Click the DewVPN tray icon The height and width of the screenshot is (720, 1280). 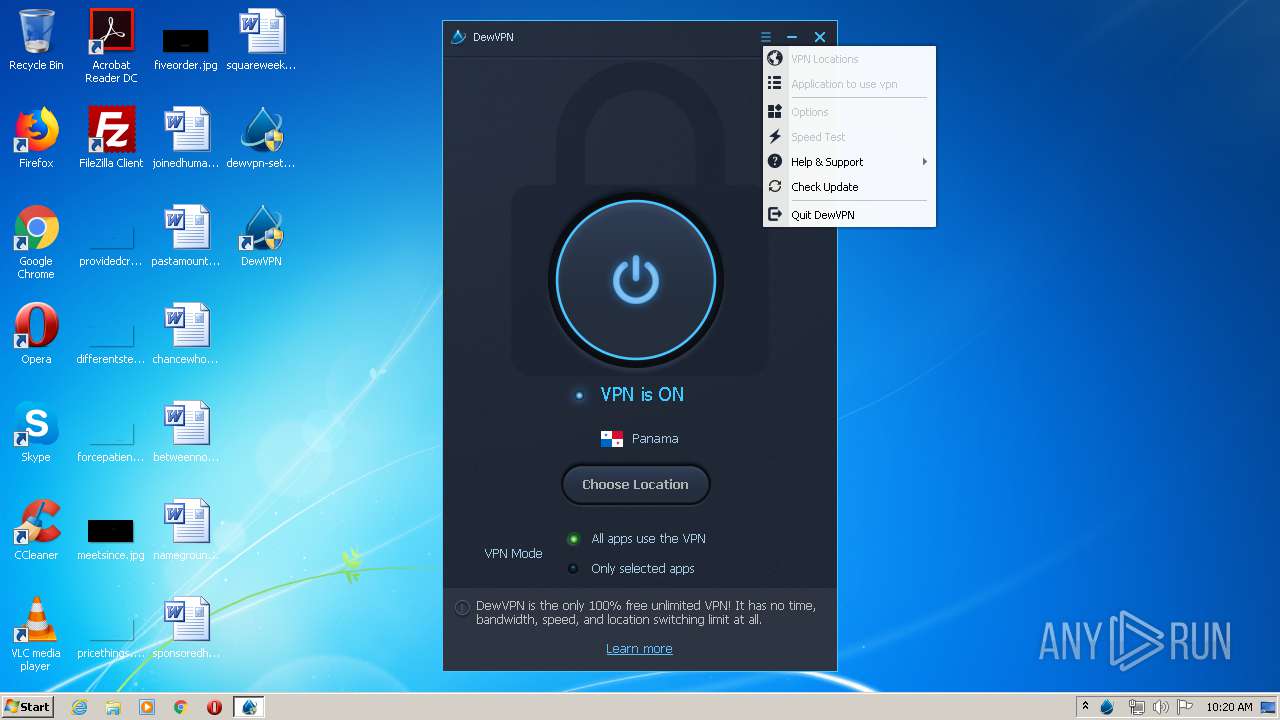tap(1107, 707)
